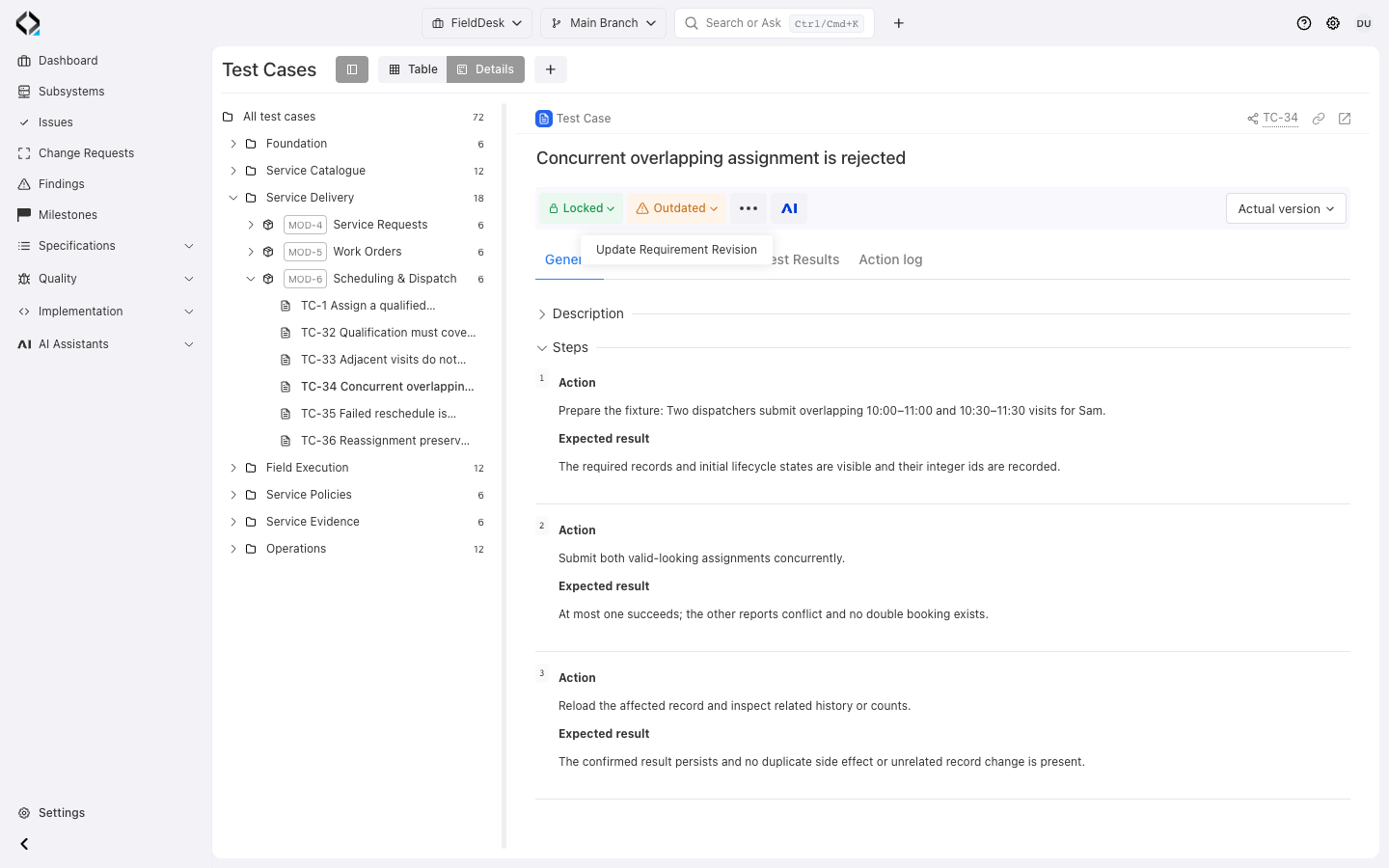Copy link icon next to TC-34

click(1319, 119)
